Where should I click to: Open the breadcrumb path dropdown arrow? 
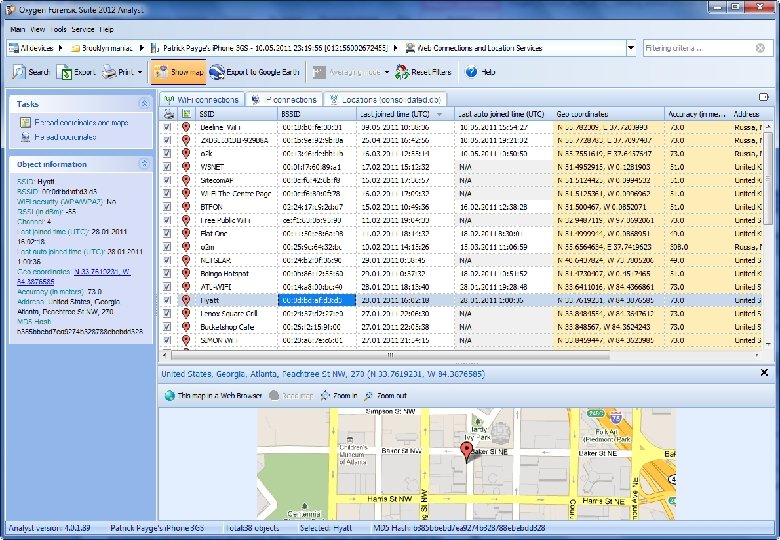[x=630, y=47]
